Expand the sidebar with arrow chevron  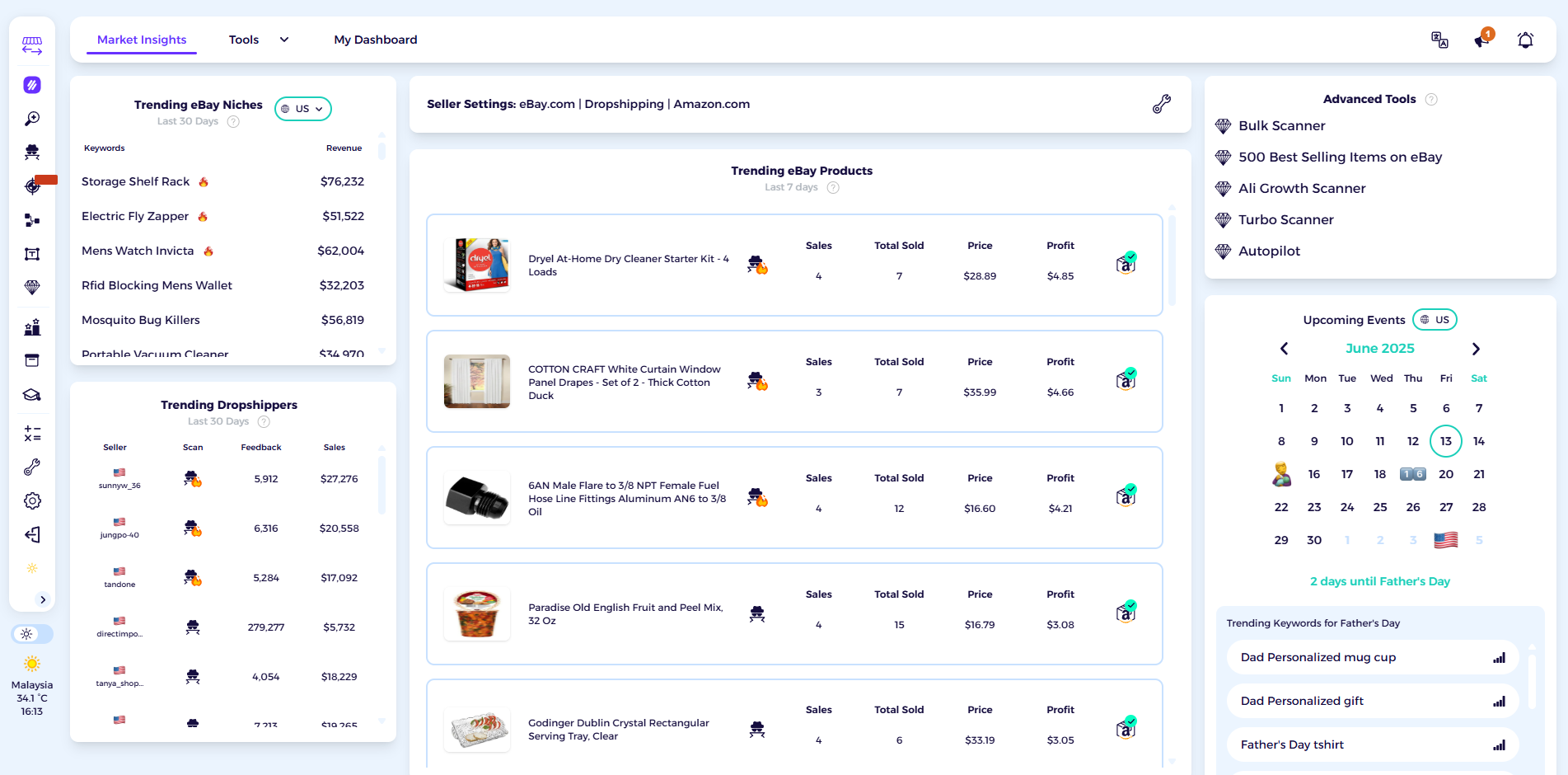click(43, 599)
